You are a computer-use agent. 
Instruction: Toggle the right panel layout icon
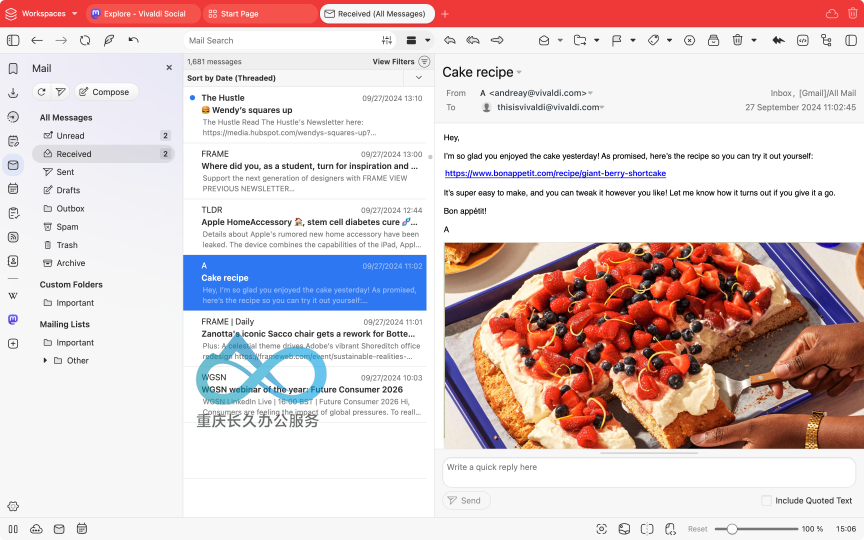851,40
